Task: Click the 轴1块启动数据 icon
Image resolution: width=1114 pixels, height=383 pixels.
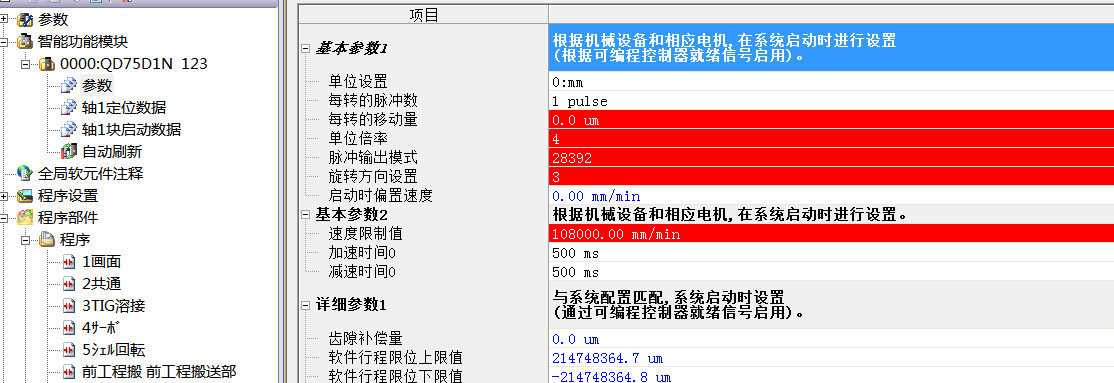Action: click(68, 129)
